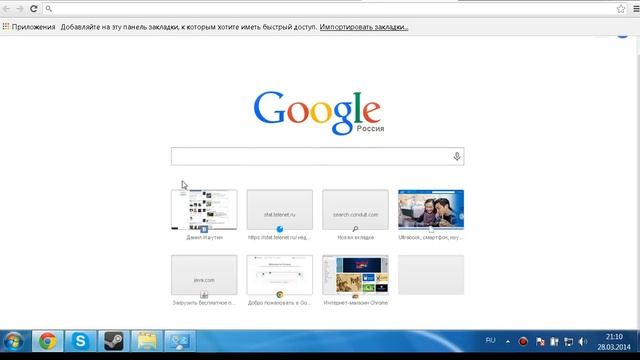Click the Новая вкладка caption under the conduit tile
640x360 pixels.
click(356, 238)
